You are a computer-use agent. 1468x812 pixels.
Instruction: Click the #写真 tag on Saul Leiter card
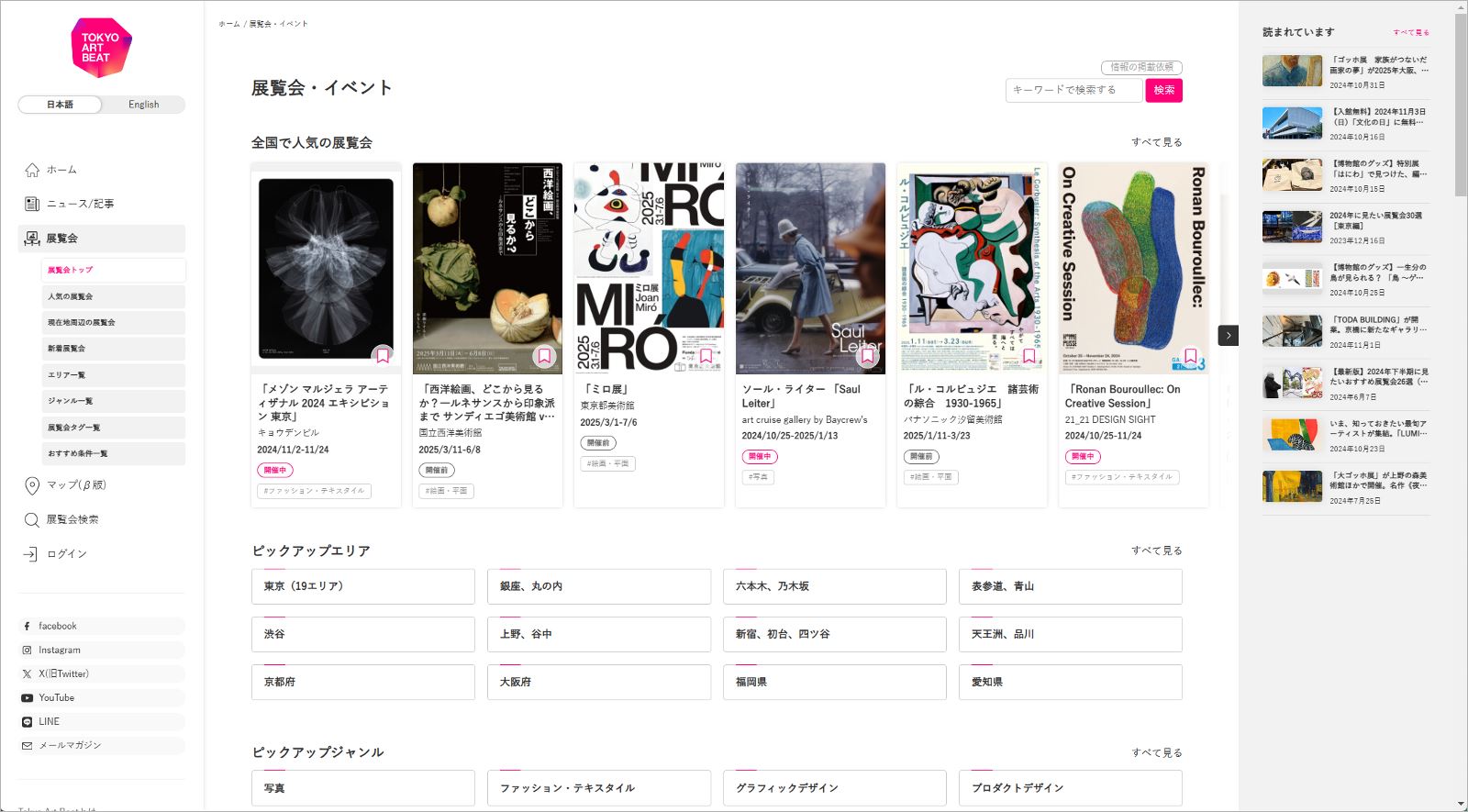(x=759, y=477)
